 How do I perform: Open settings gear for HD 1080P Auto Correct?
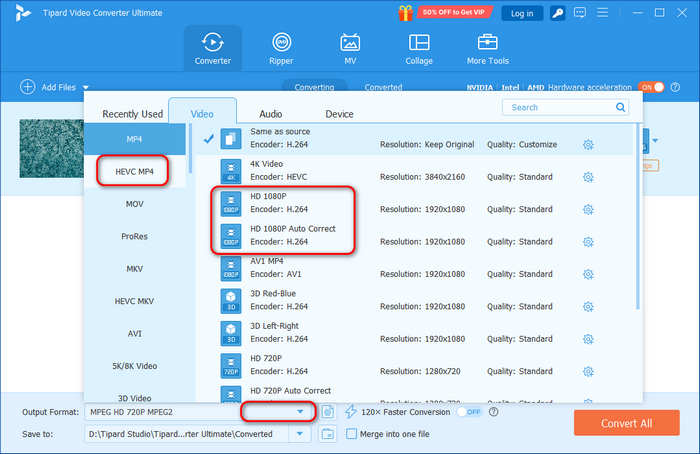(588, 242)
